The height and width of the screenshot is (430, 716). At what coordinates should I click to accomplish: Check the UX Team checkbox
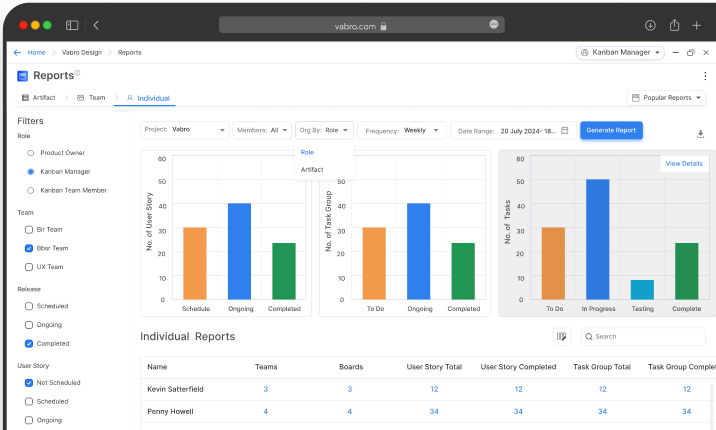29,267
